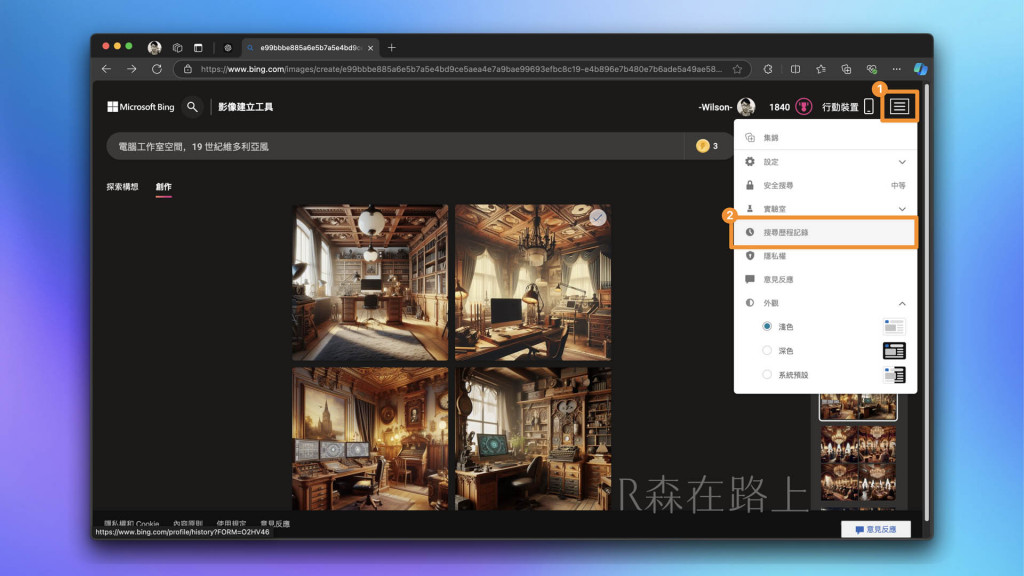Open the chandelier study image
The image size is (1024, 576).
click(533, 282)
